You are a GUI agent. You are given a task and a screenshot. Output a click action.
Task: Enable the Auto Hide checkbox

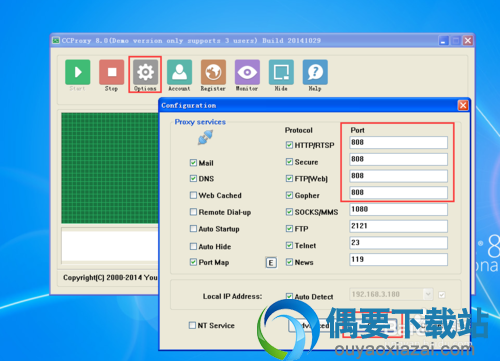(193, 246)
